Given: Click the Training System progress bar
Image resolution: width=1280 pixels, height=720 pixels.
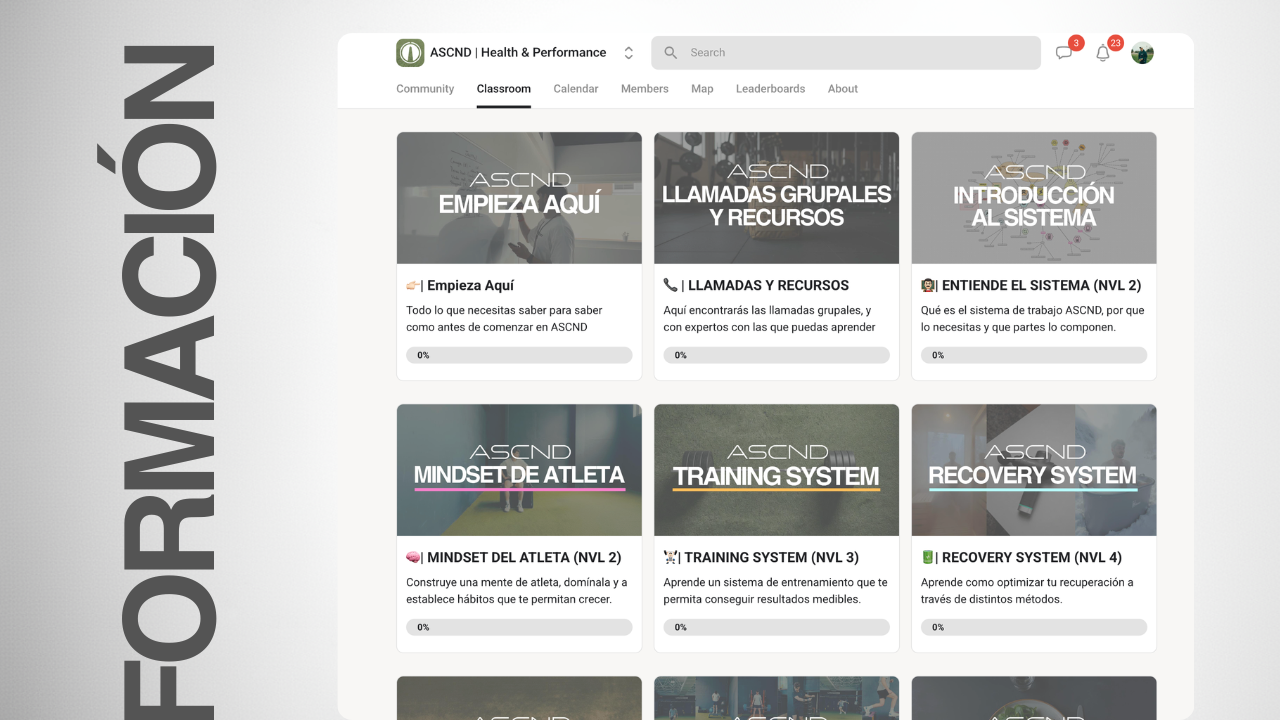Looking at the screenshot, I should (777, 627).
